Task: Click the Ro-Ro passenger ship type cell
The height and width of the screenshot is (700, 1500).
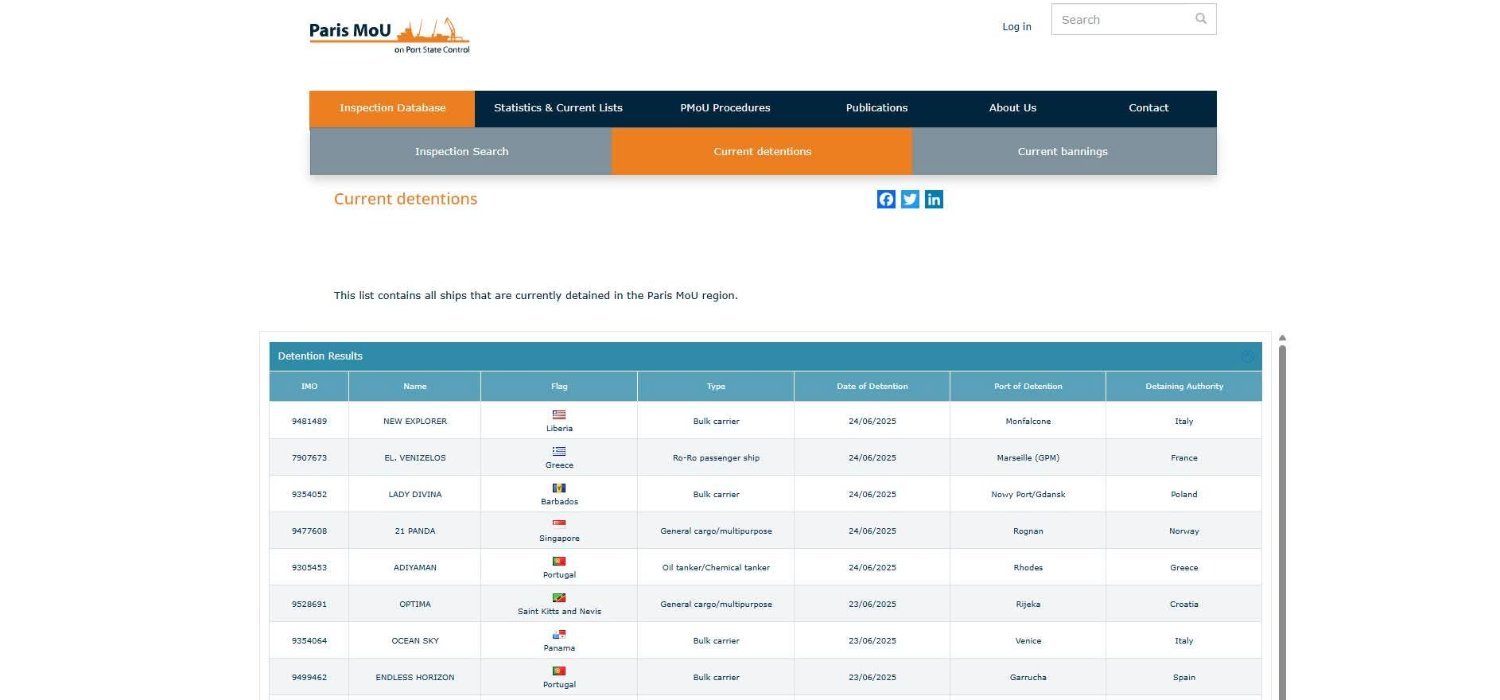Action: tap(716, 458)
